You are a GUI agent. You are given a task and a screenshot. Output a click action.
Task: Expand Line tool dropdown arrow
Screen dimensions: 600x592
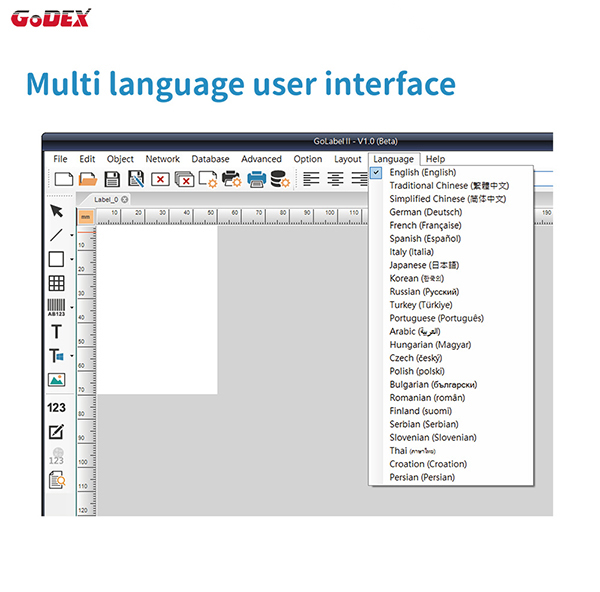[x=72, y=235]
